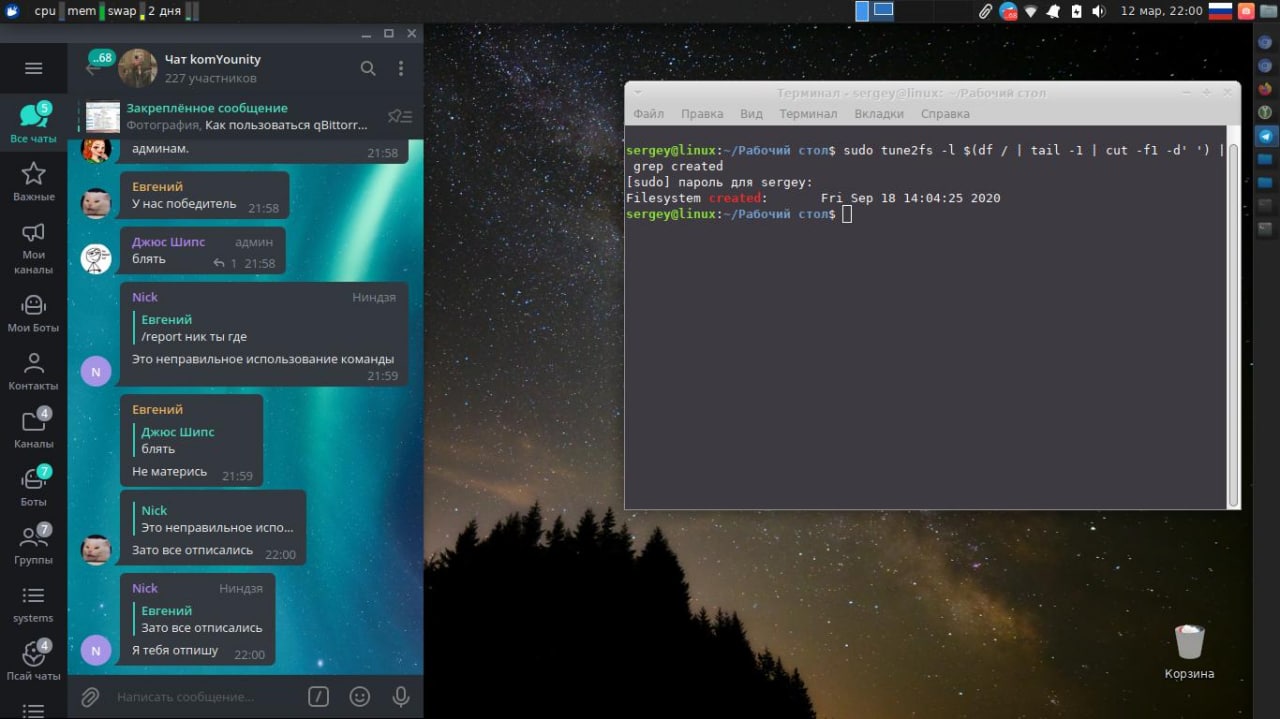
Task: Open the reply count on Джюс Шипс message
Action: point(225,263)
